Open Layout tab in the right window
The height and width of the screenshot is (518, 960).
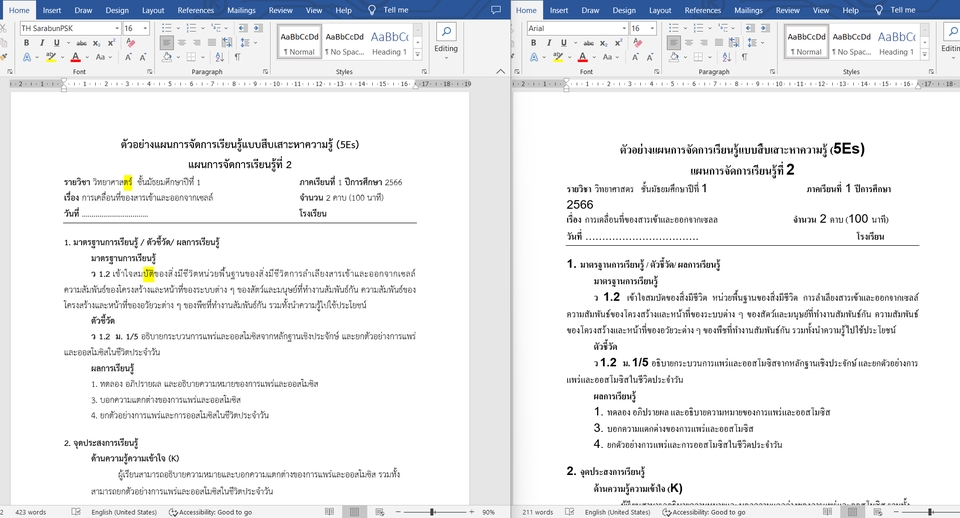click(x=660, y=10)
